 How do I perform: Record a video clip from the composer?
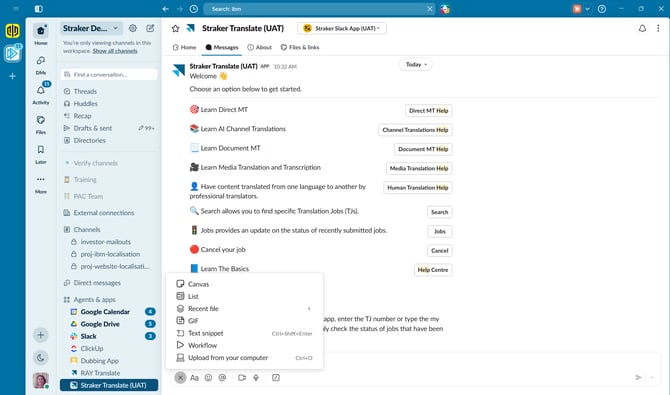coord(242,377)
